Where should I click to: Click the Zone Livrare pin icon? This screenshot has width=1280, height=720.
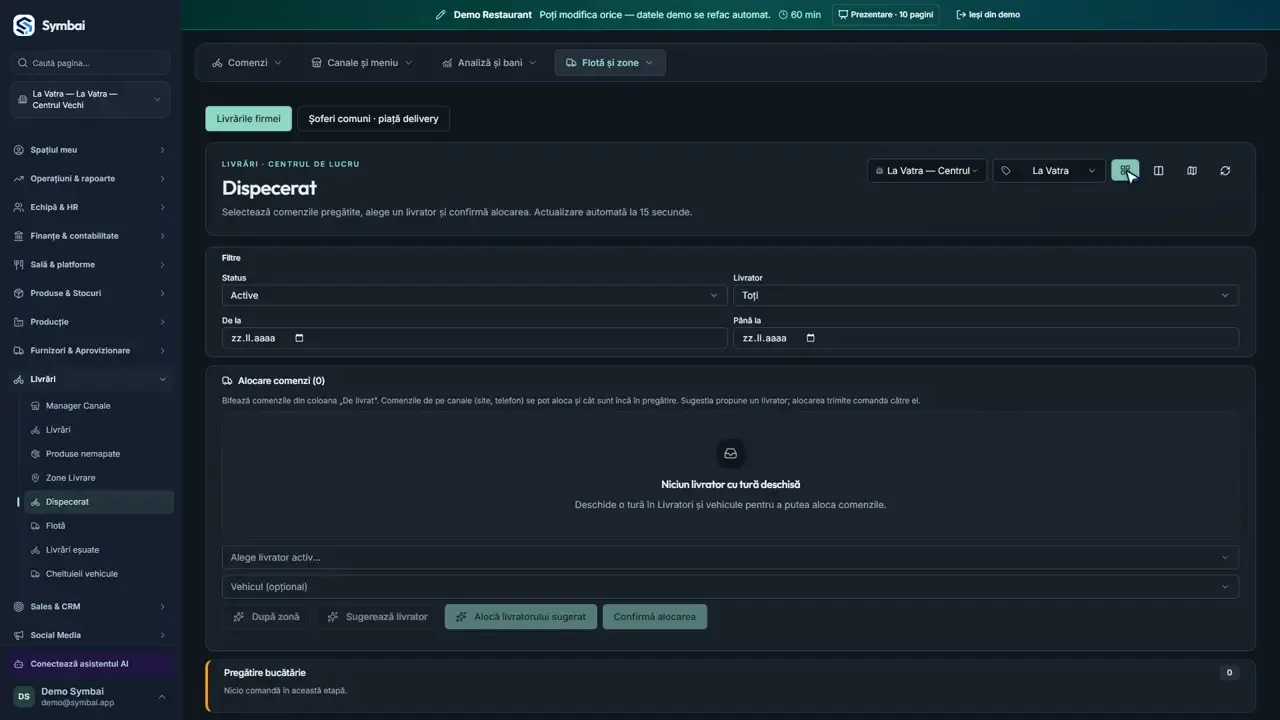point(36,478)
